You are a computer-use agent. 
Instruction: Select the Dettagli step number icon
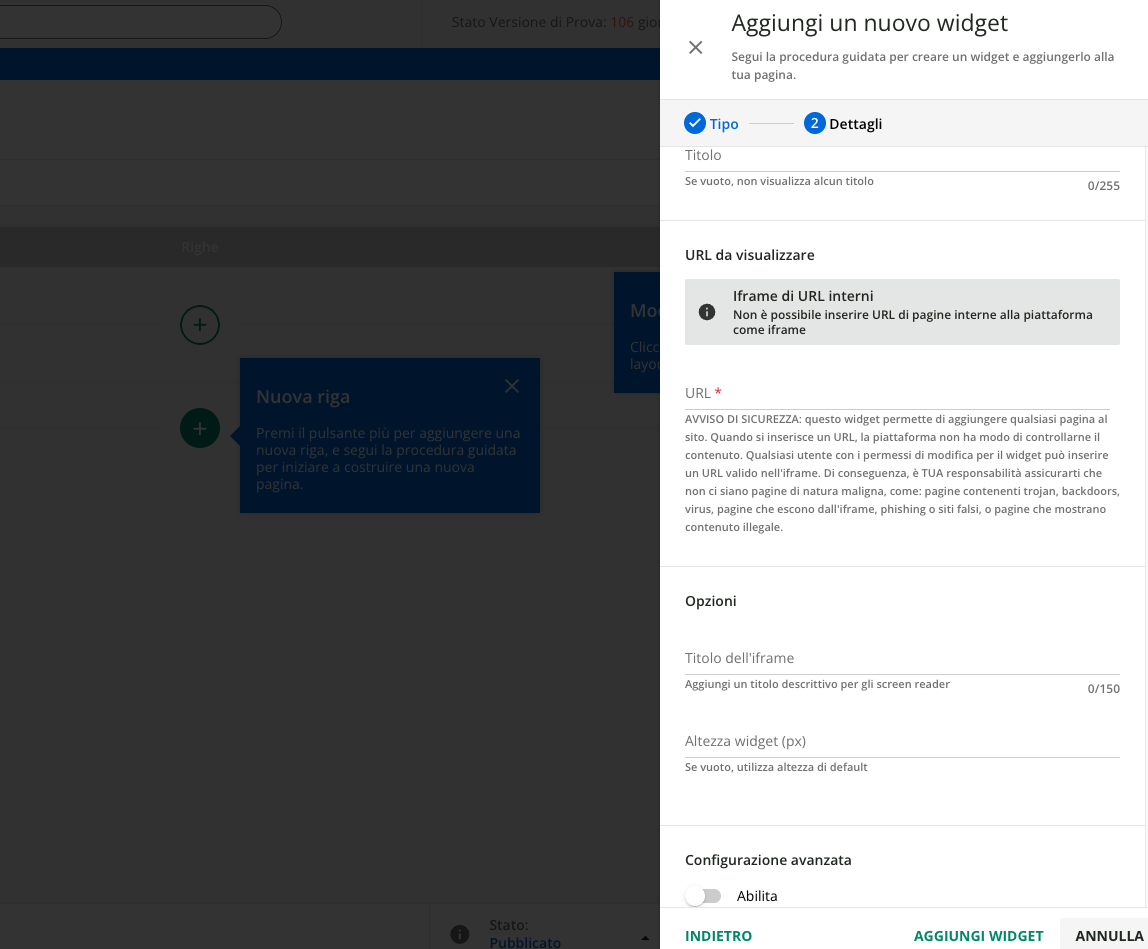(814, 123)
